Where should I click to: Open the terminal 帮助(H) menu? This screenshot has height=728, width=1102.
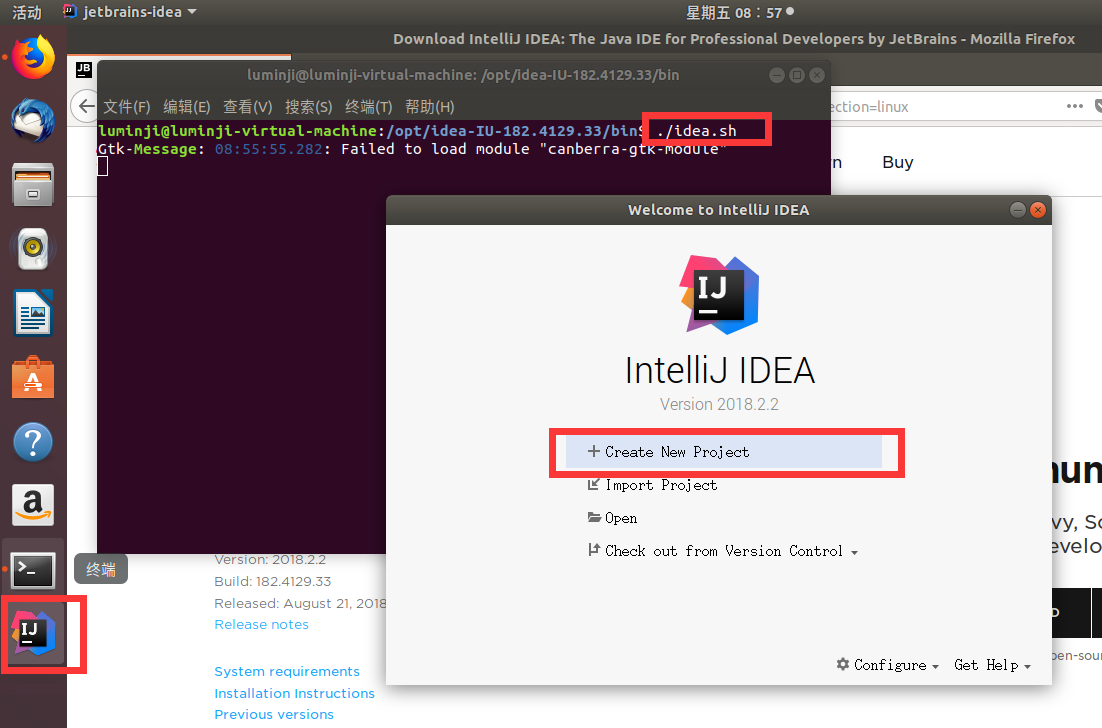pyautogui.click(x=430, y=107)
